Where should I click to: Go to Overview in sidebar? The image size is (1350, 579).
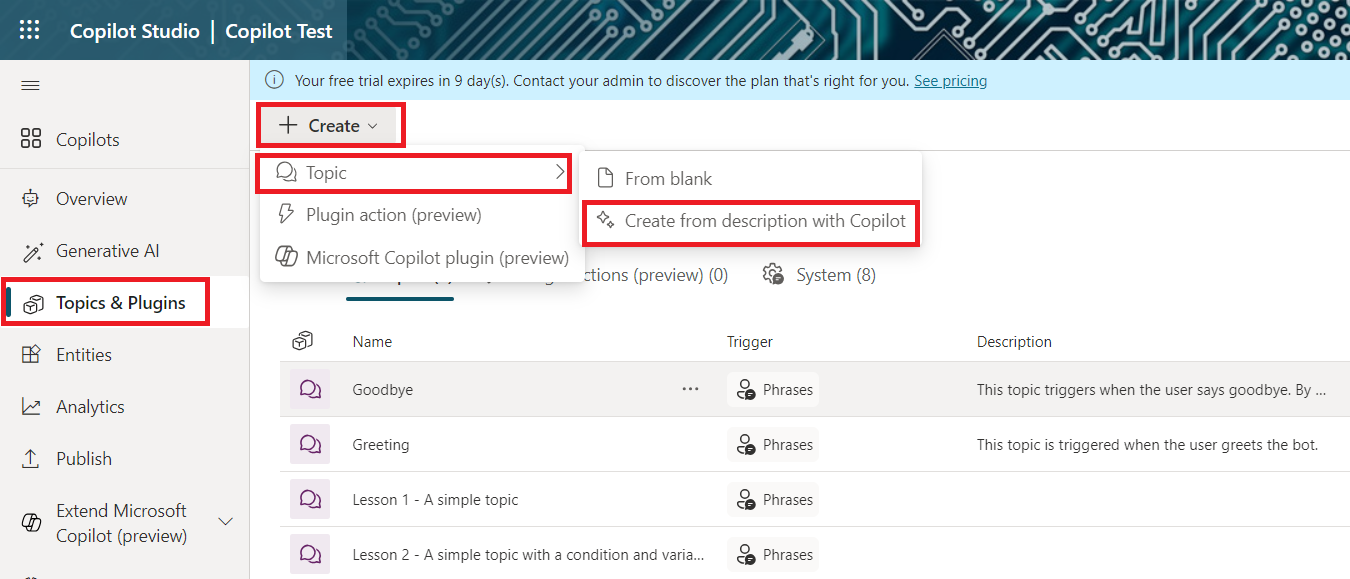(x=91, y=199)
